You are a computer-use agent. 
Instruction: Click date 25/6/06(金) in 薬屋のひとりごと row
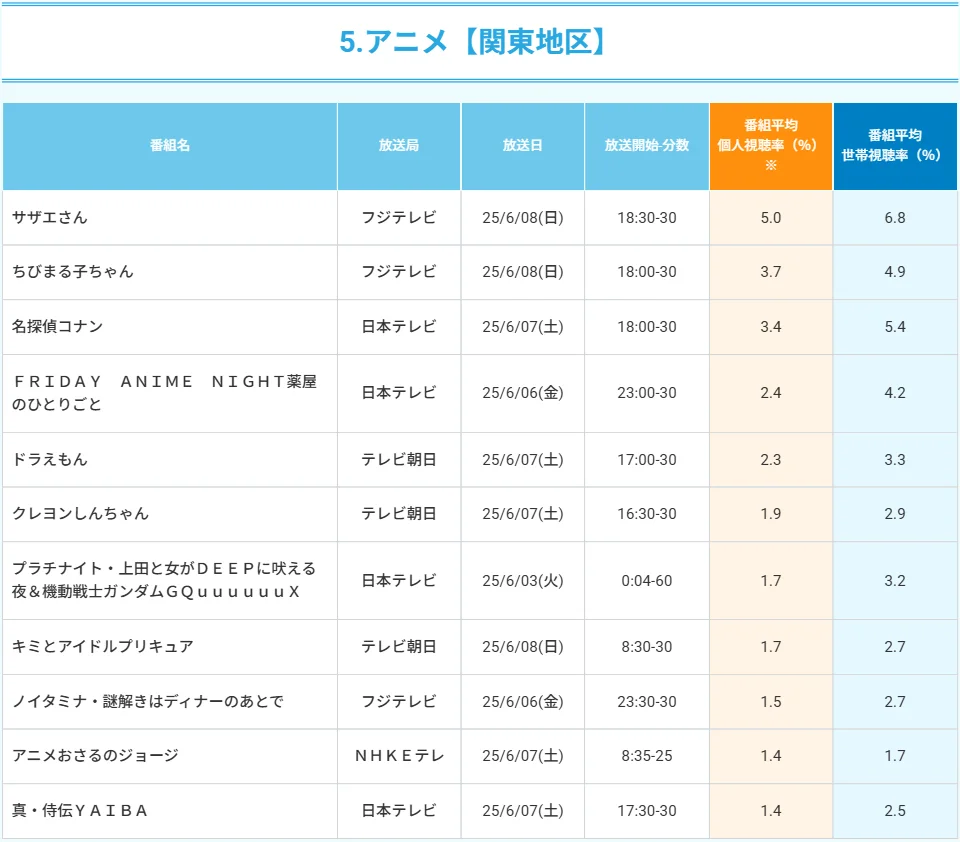click(x=522, y=393)
